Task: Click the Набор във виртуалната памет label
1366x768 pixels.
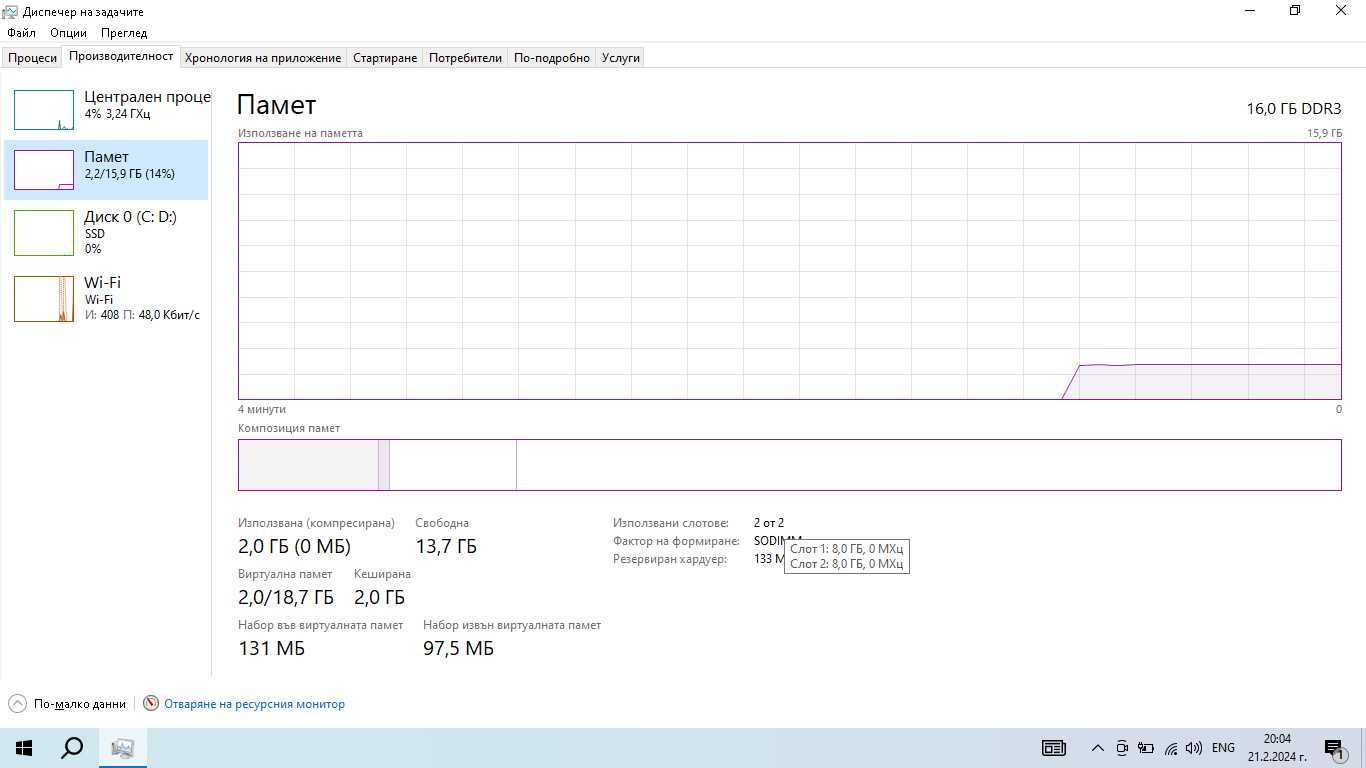Action: pyautogui.click(x=320, y=625)
